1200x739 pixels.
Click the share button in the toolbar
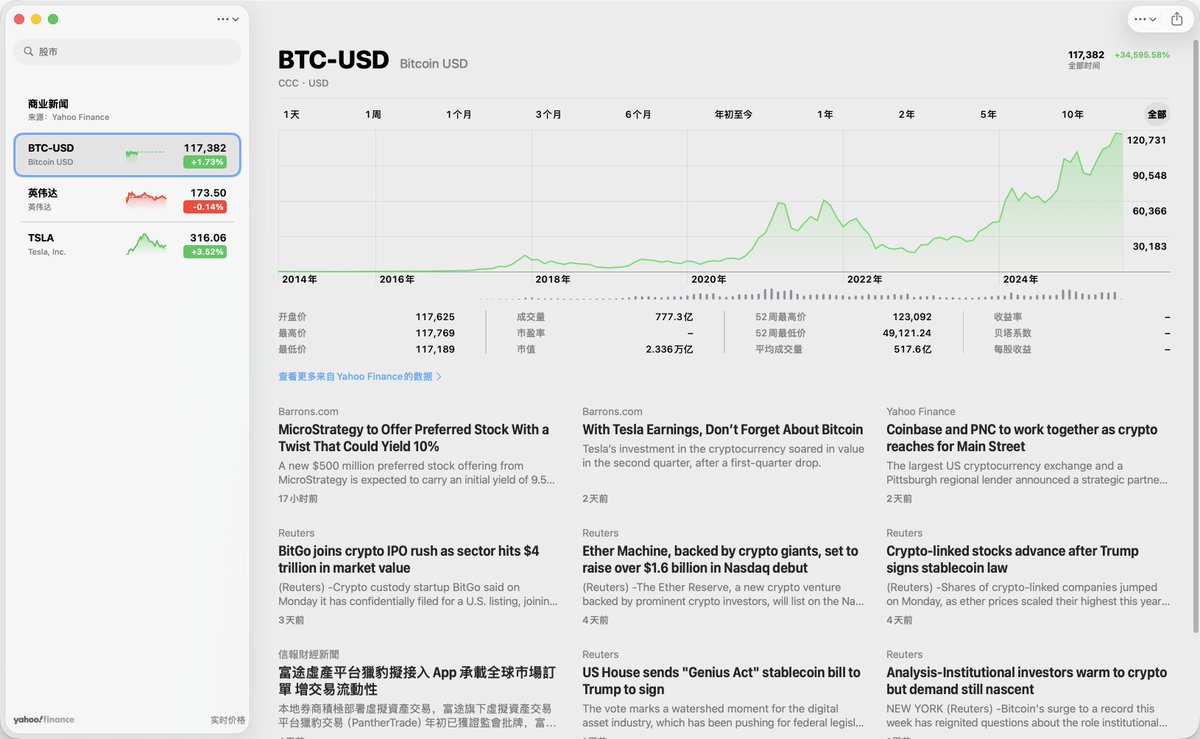(1176, 19)
